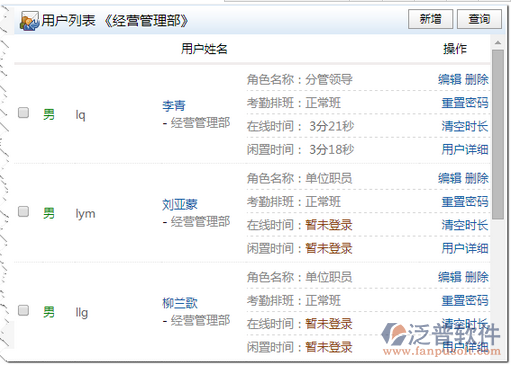
Task: Click 编辑 for user 李青
Action: [x=450, y=79]
